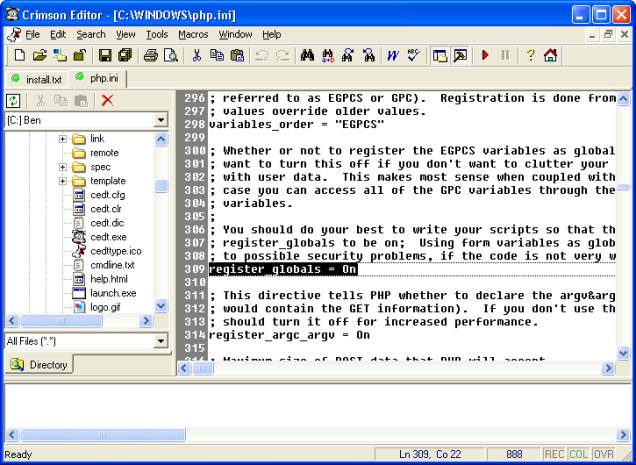Click the Word Wrap W icon
The height and width of the screenshot is (465, 636).
[393, 55]
